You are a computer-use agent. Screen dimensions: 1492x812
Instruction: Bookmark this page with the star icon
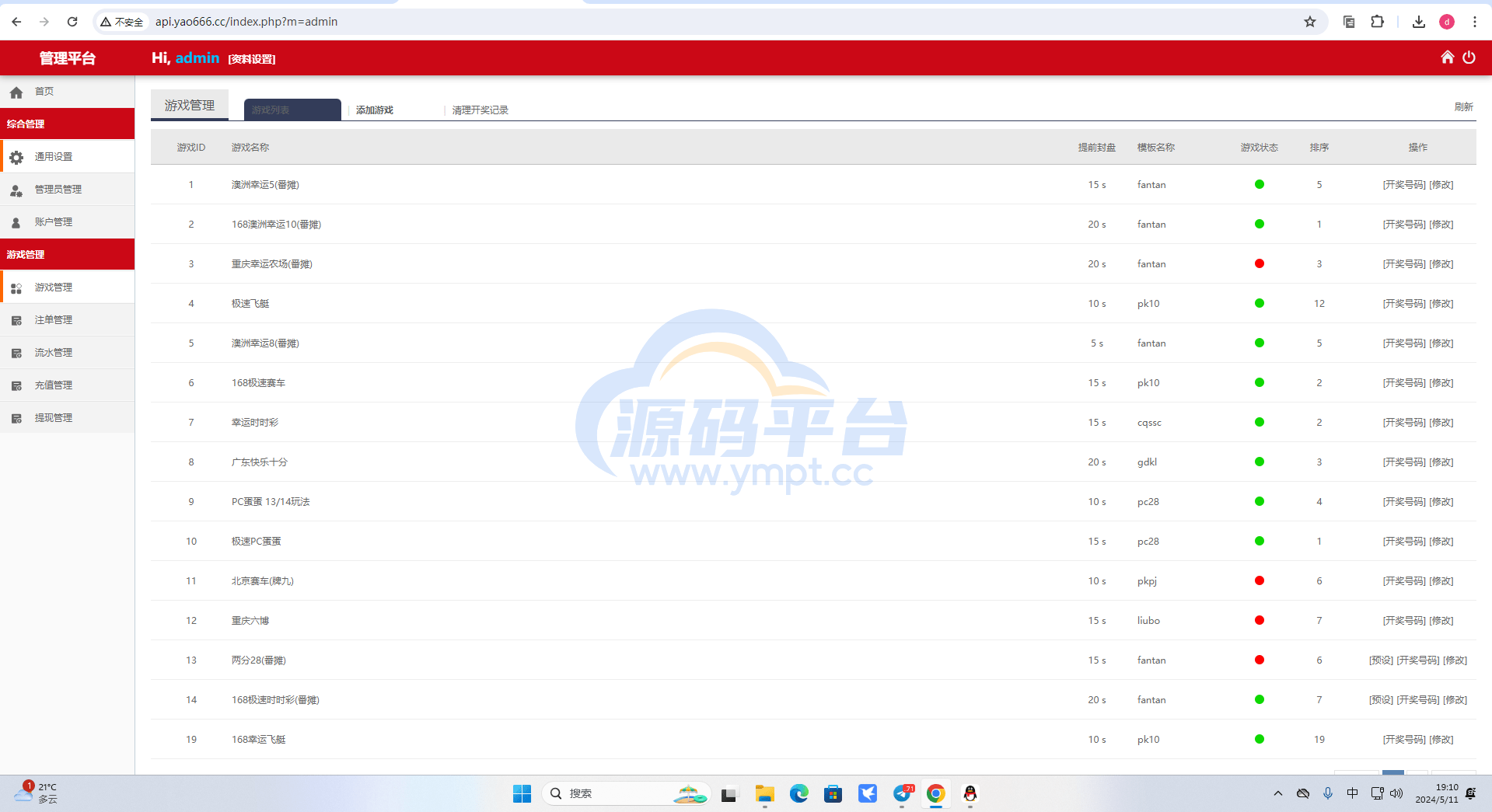[x=1310, y=22]
